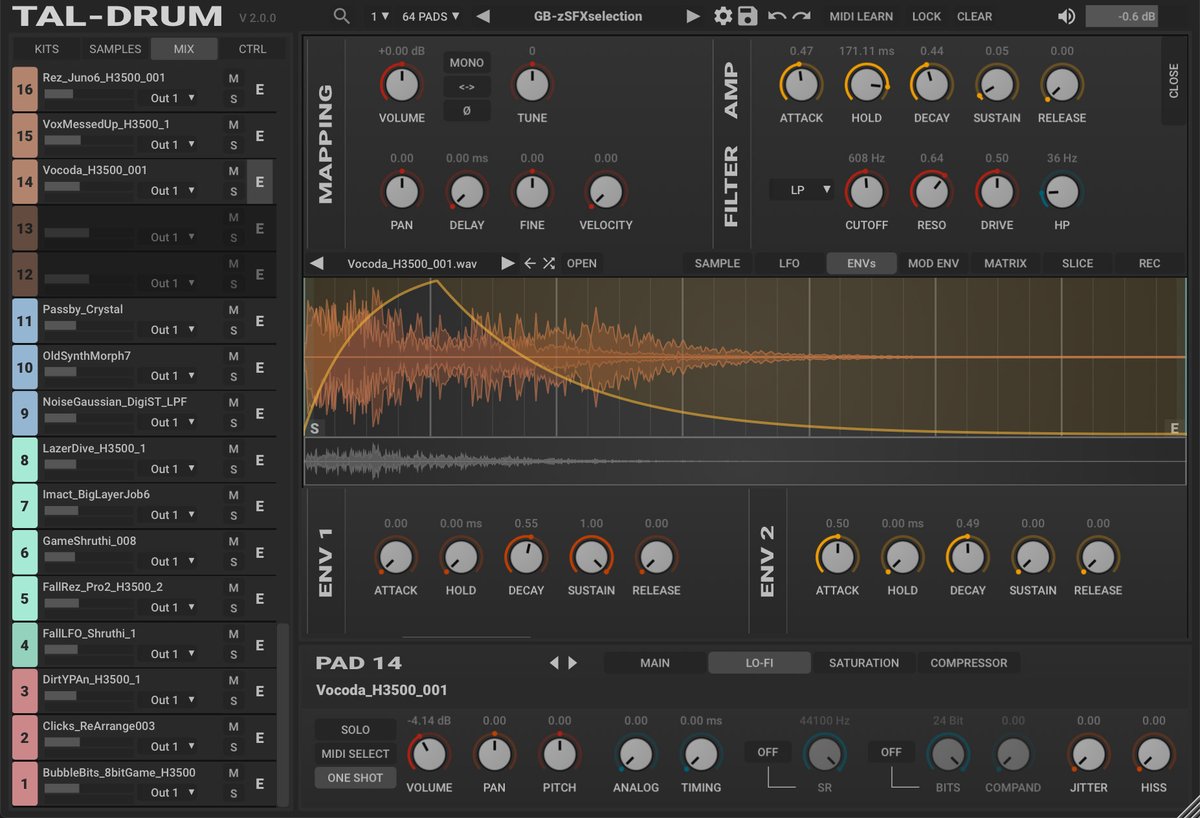This screenshot has width=1200, height=818.
Task: Toggle ONE SHOT mode for pad 14
Action: [355, 777]
